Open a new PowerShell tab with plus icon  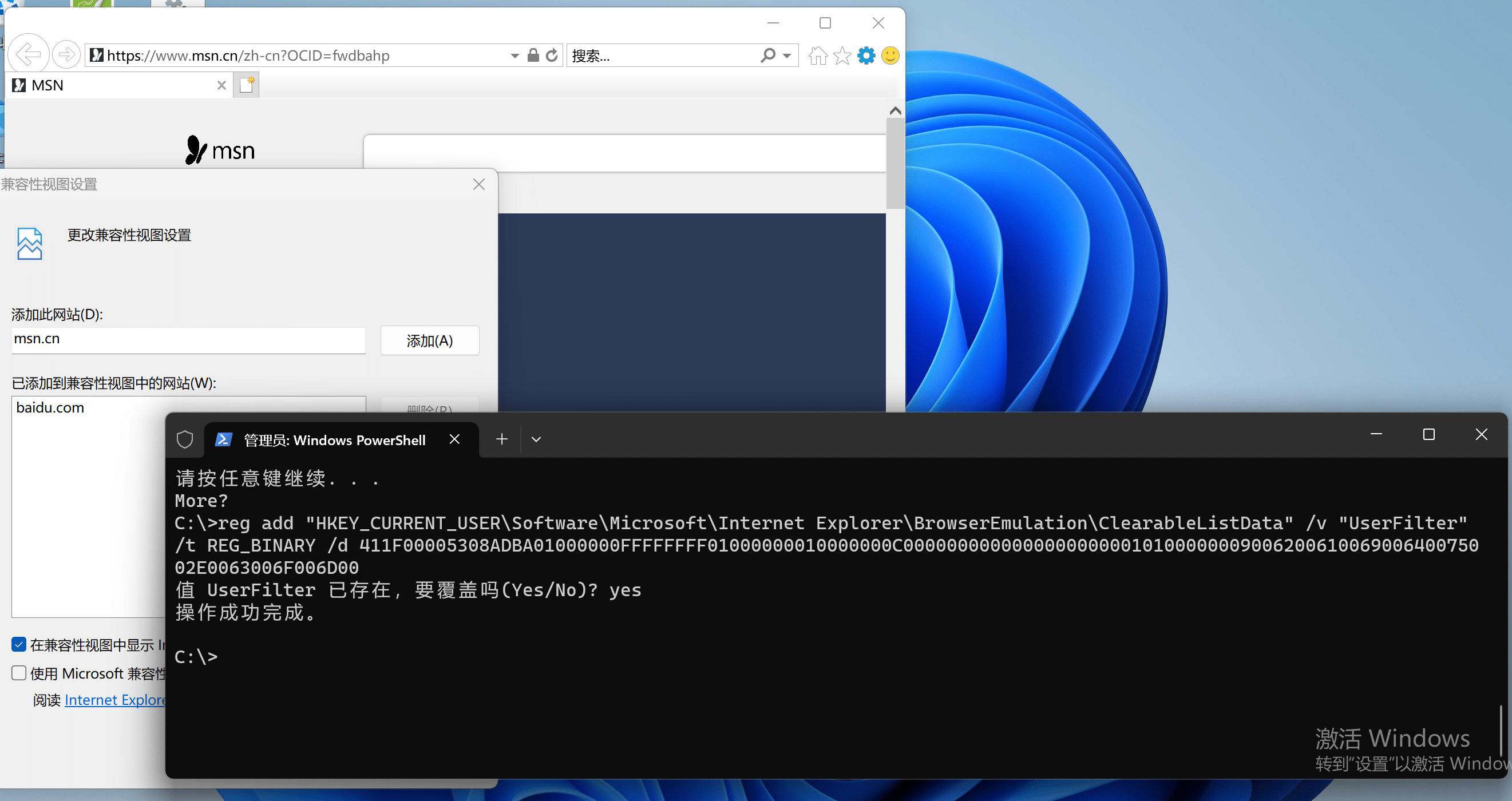tap(501, 439)
